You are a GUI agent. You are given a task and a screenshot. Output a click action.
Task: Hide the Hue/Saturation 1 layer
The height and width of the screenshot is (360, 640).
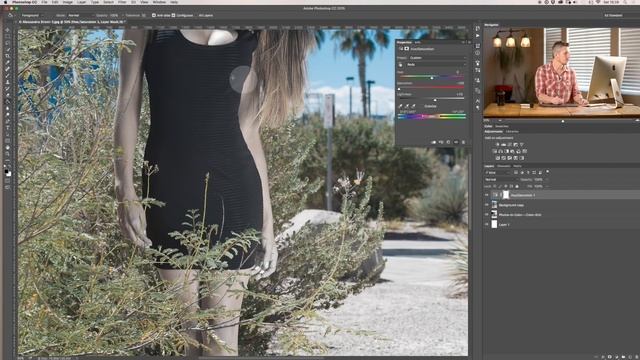487,195
